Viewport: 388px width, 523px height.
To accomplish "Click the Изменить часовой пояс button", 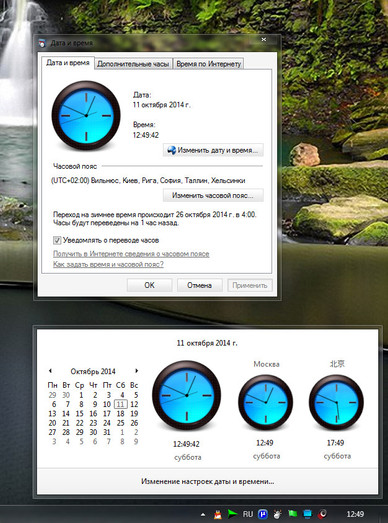I will [213, 195].
